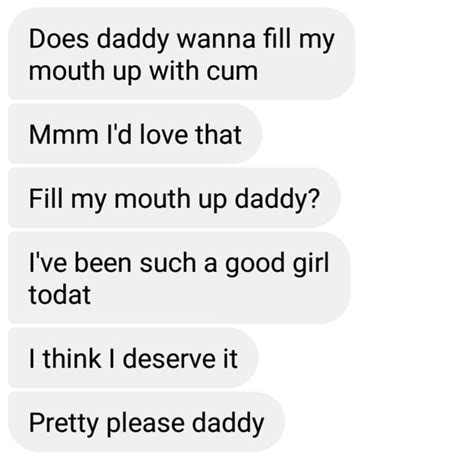This screenshot has height=459, width=474.
Task: Click the word 'that' in second message
Action: click(x=219, y=135)
